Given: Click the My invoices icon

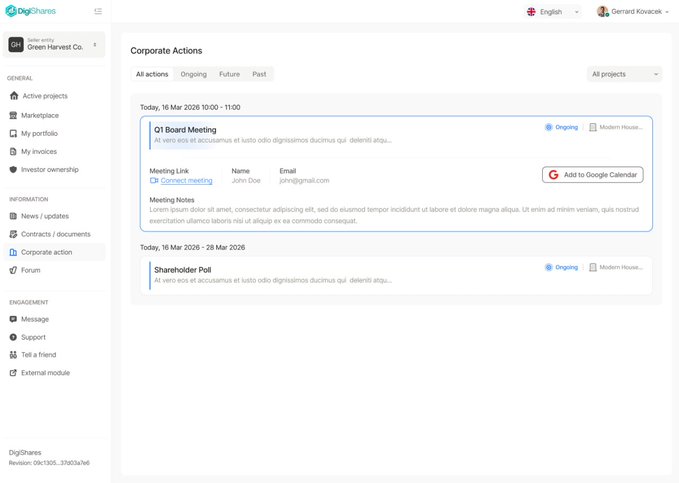Looking at the screenshot, I should pyautogui.click(x=13, y=151).
